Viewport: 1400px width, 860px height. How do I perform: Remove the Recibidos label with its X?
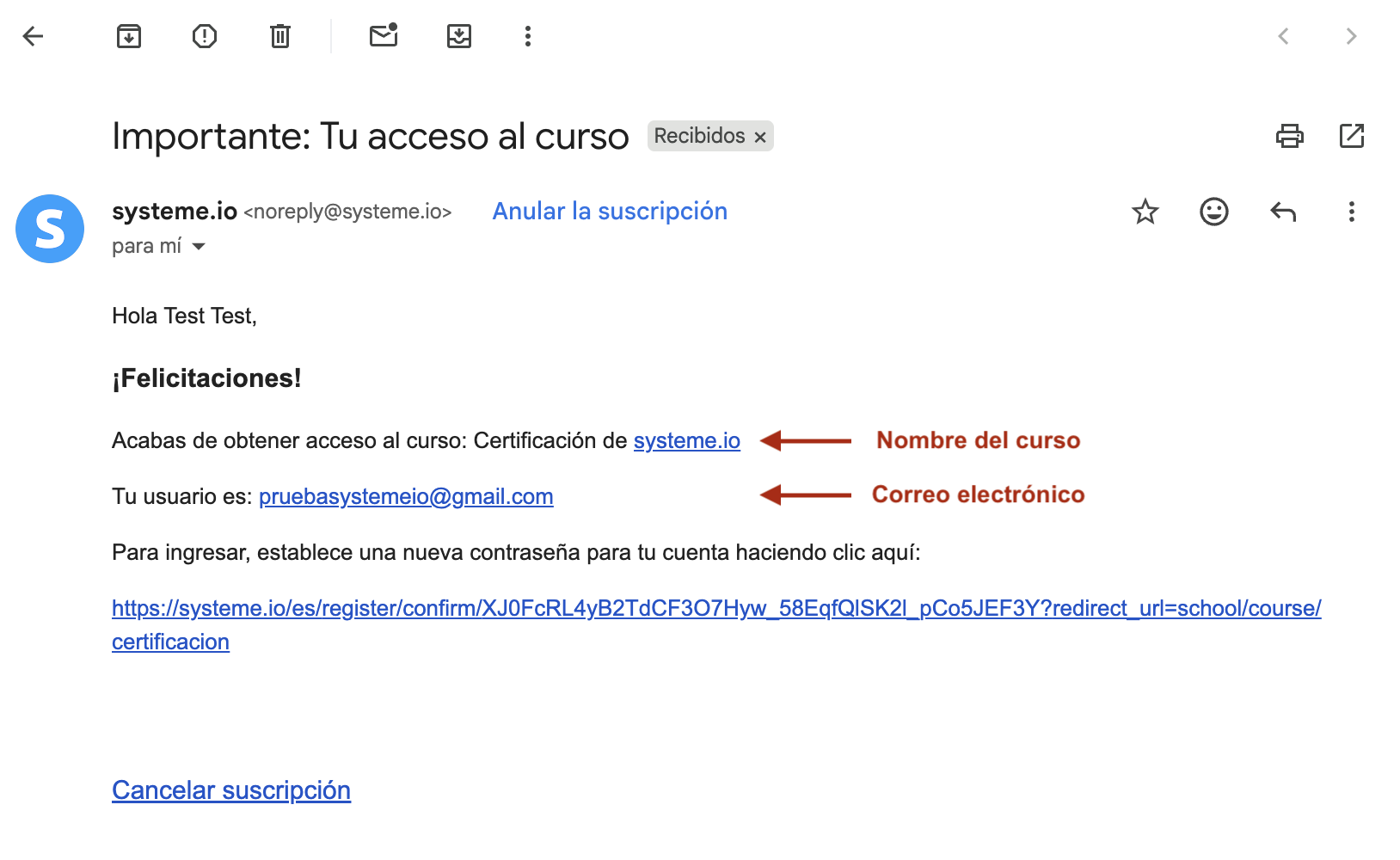760,137
